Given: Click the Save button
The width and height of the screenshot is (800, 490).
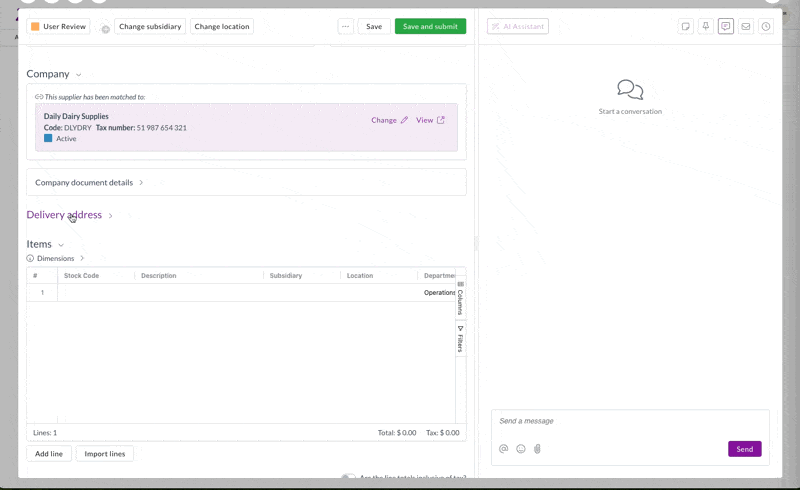Looking at the screenshot, I should (x=374, y=27).
